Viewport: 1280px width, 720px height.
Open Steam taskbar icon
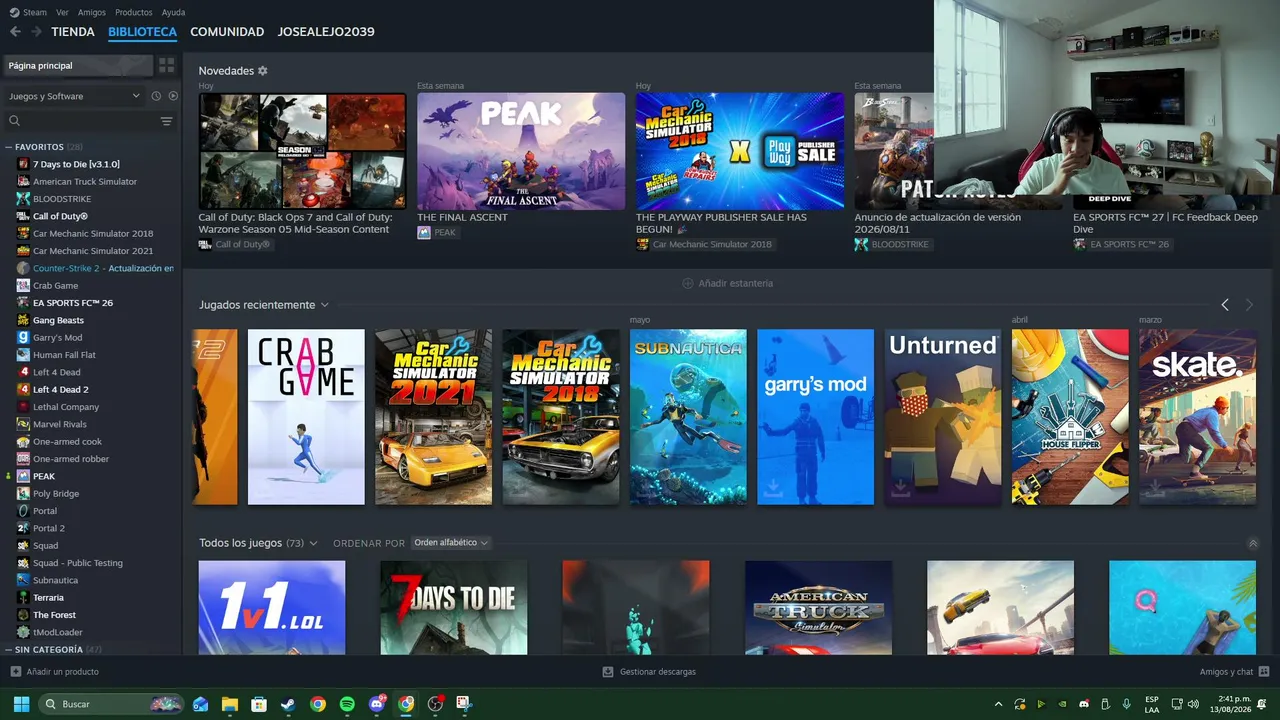point(288,704)
